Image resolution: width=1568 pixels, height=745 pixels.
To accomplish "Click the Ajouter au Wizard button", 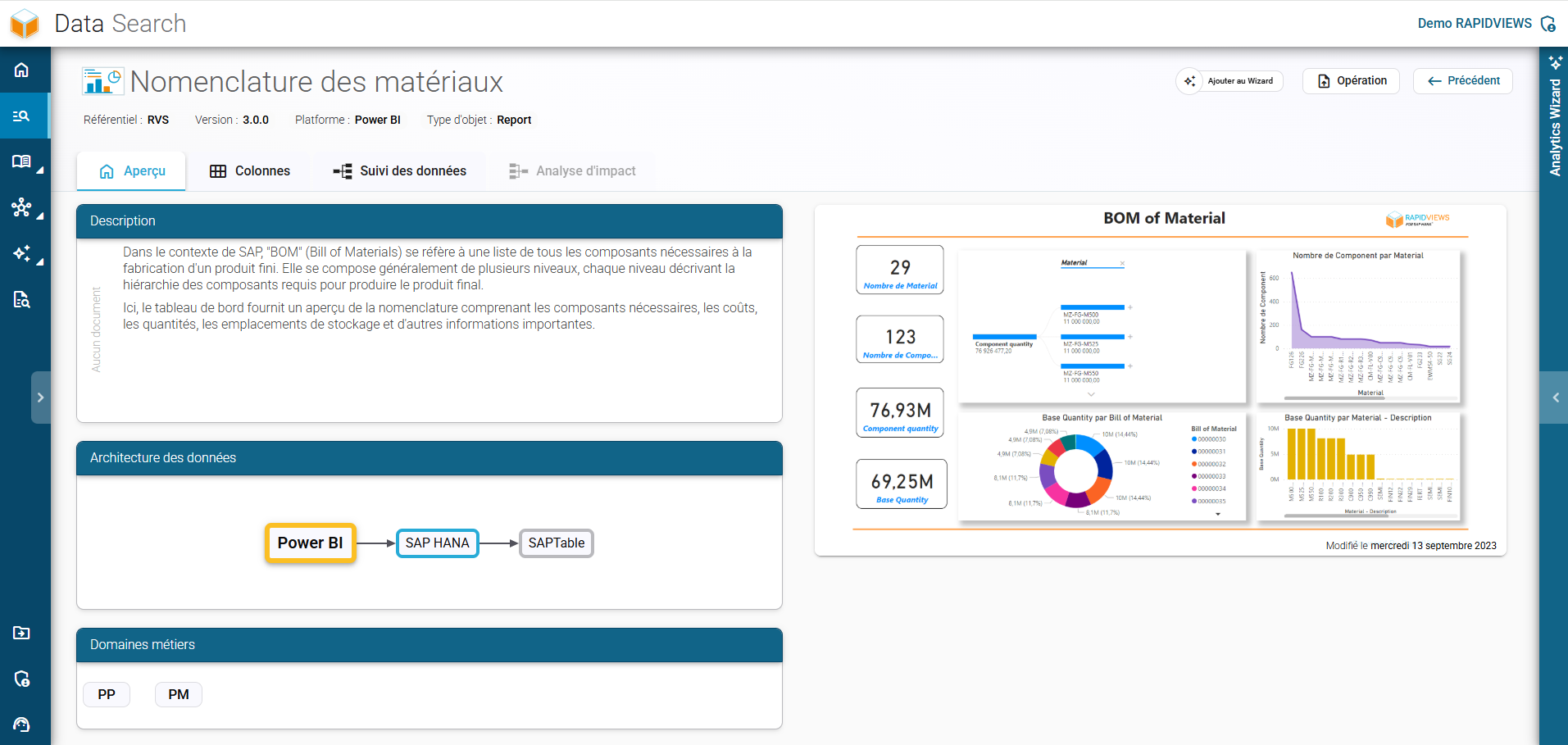I will click(x=1229, y=81).
